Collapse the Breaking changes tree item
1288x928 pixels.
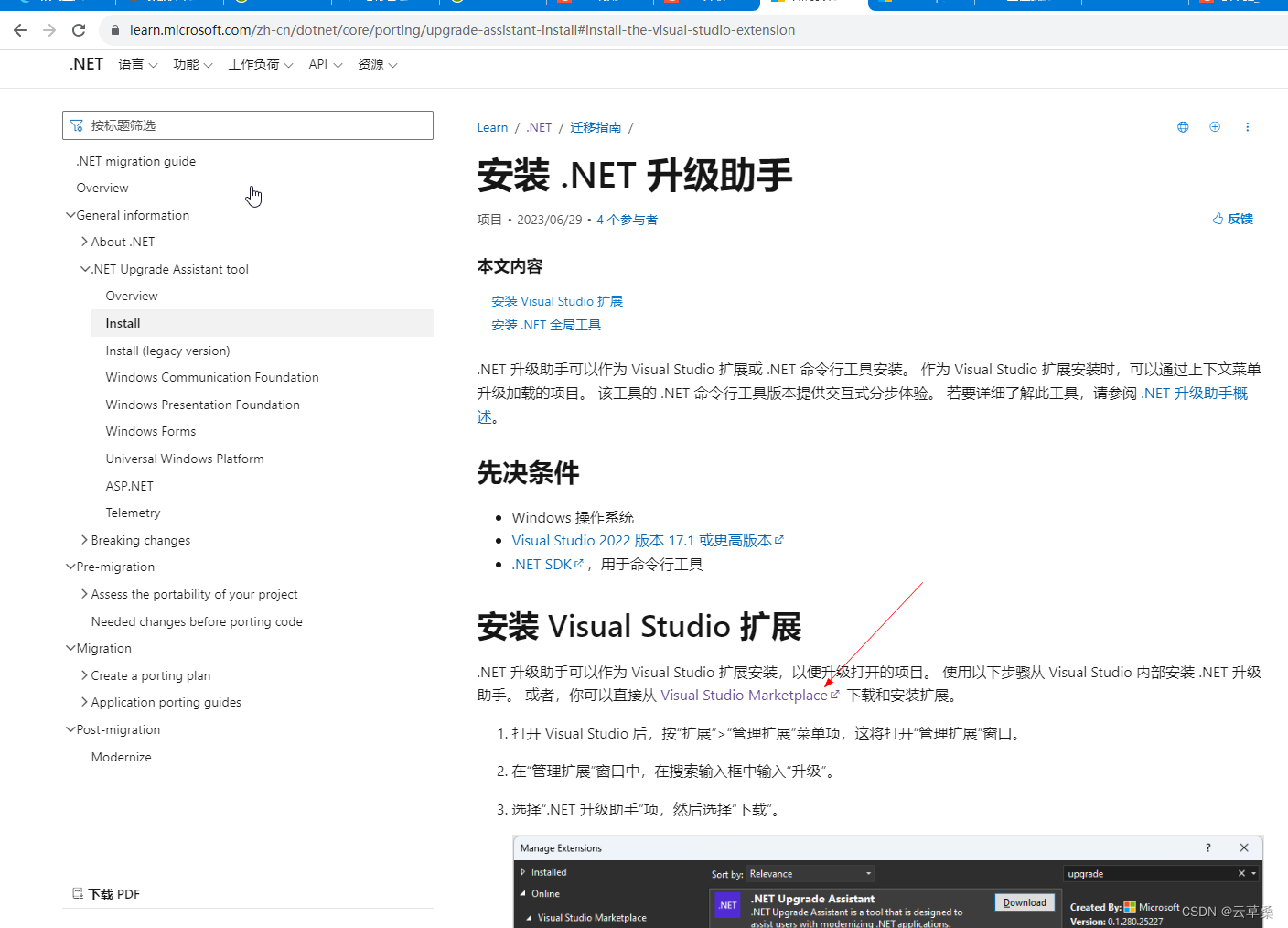pyautogui.click(x=83, y=540)
